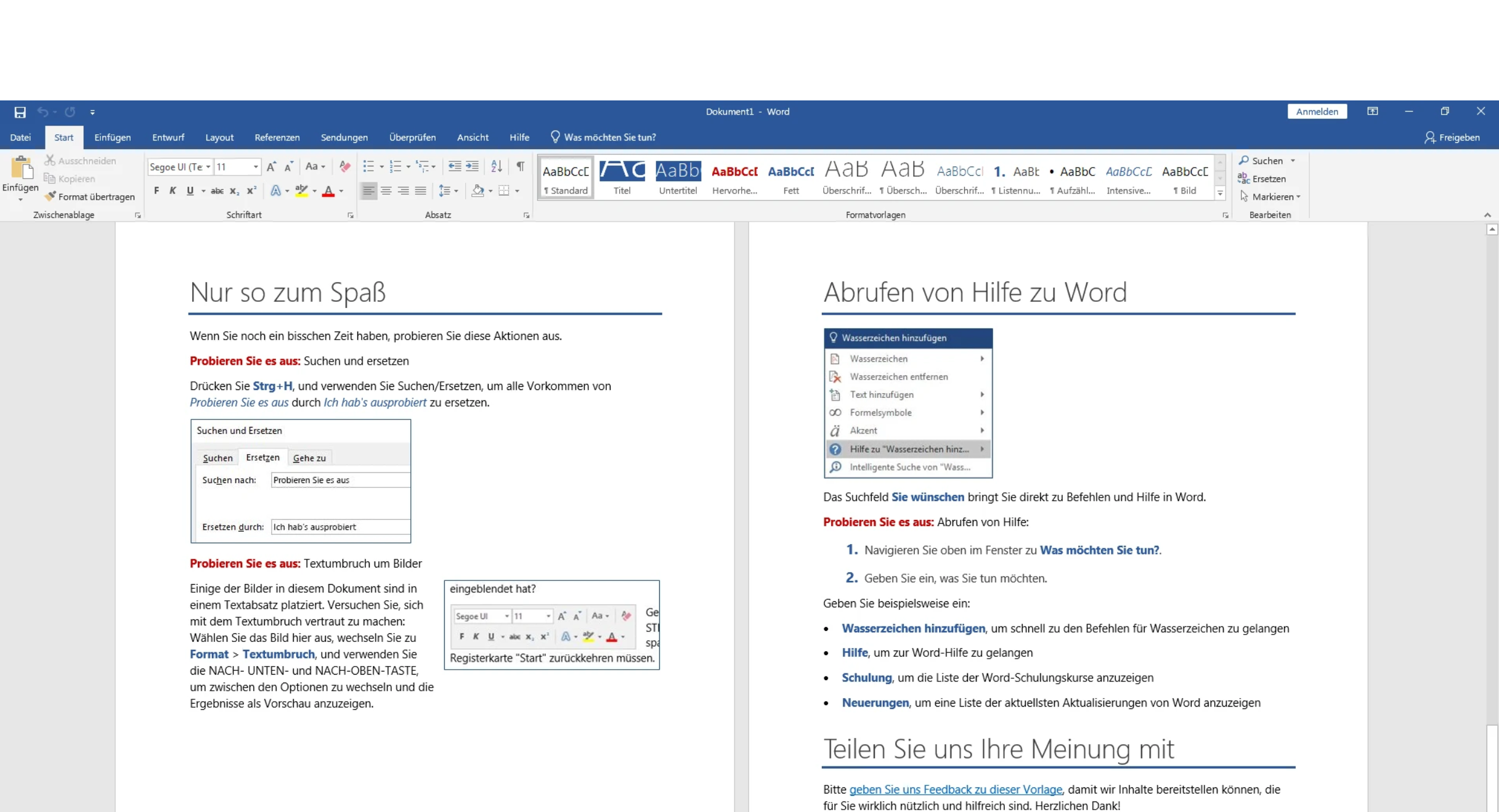Click the Save icon in quick access toolbar
This screenshot has height=812, width=1499.
click(x=20, y=112)
